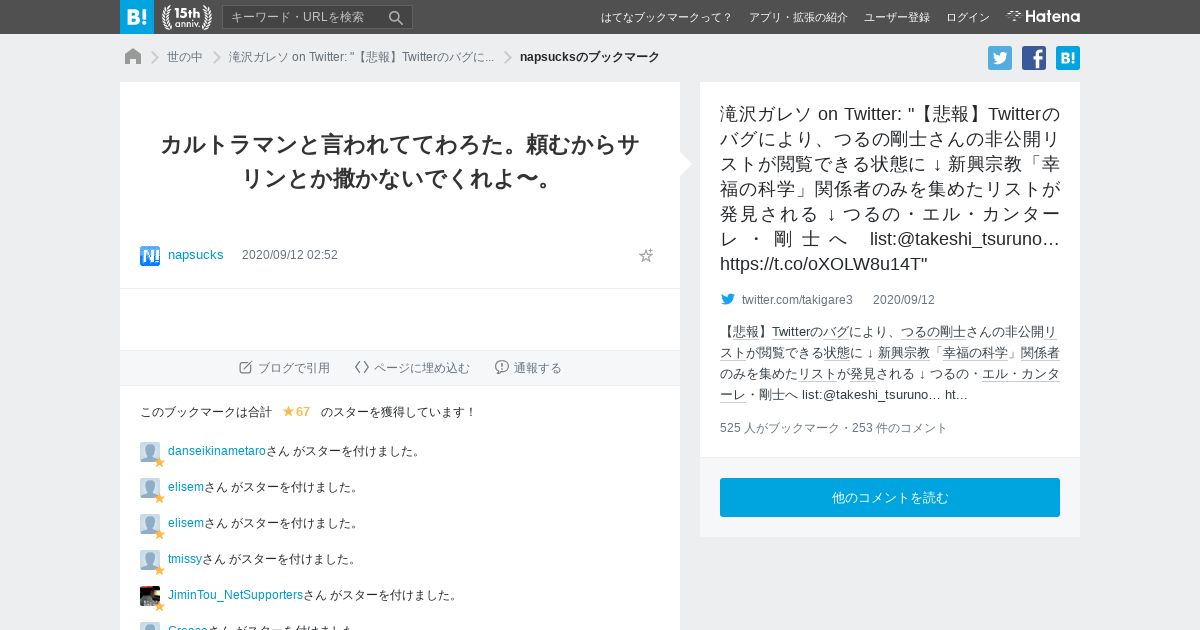Open the Hatena logo link
The image size is (1200, 630).
pos(1043,17)
